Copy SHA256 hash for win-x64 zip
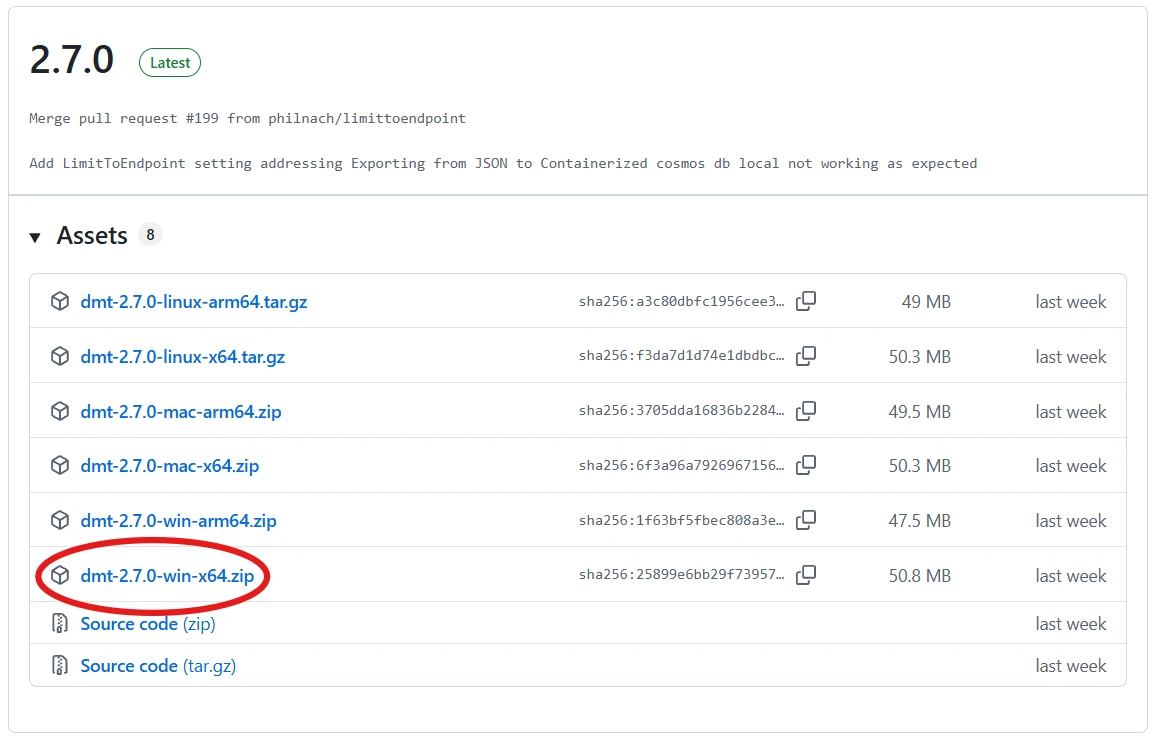Screen dimensions: 1152x742 pos(806,575)
